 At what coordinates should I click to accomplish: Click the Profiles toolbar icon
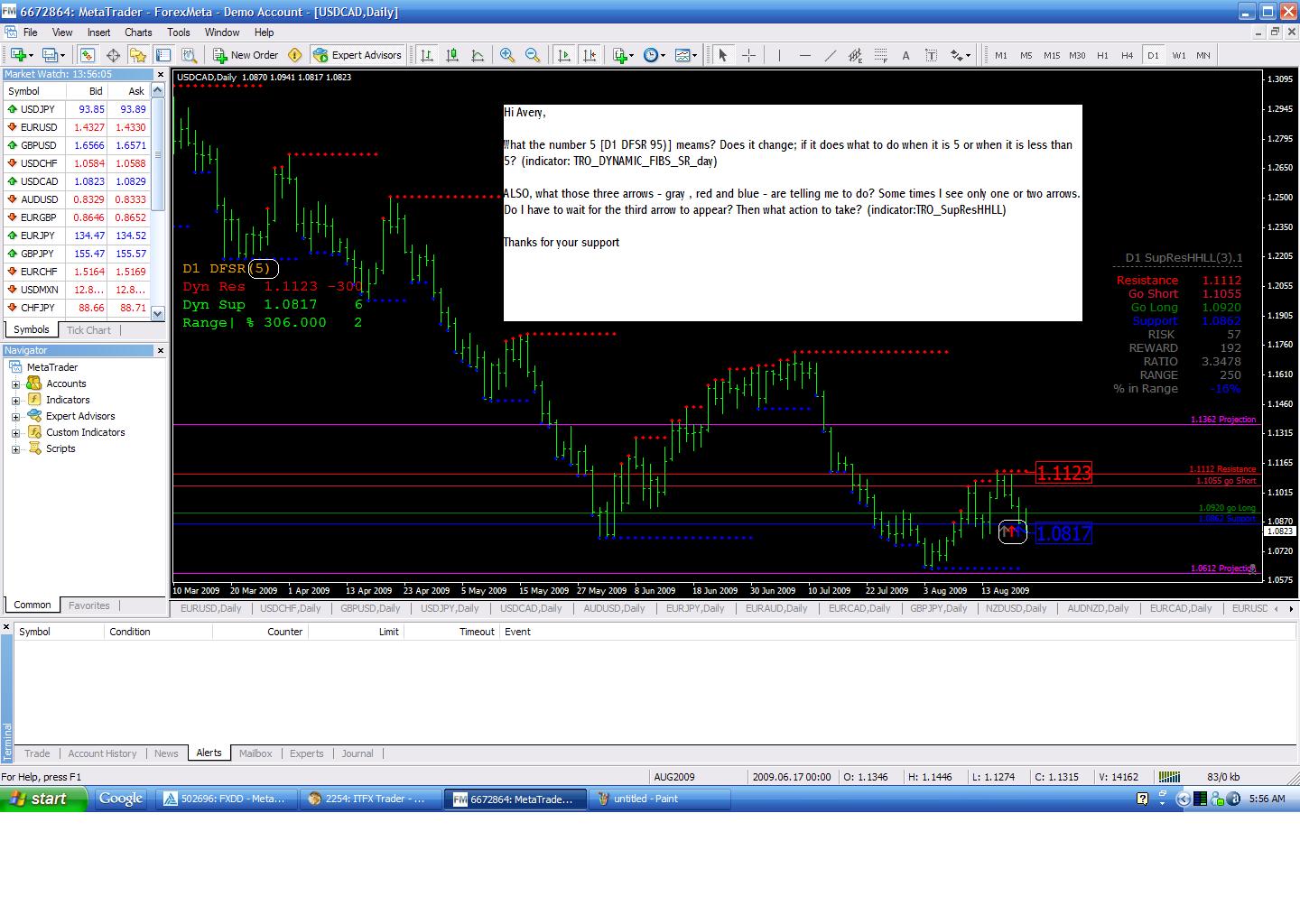pos(54,55)
